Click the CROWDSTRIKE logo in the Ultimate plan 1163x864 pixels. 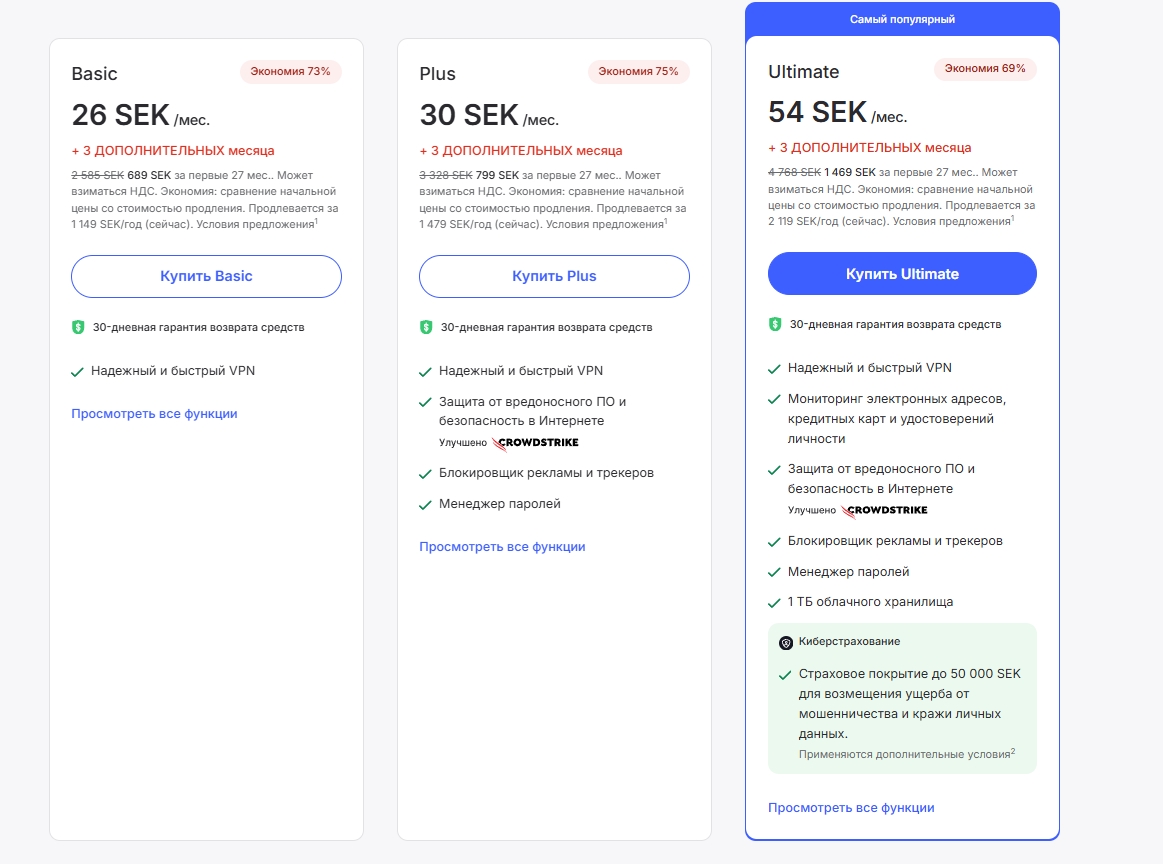click(887, 509)
